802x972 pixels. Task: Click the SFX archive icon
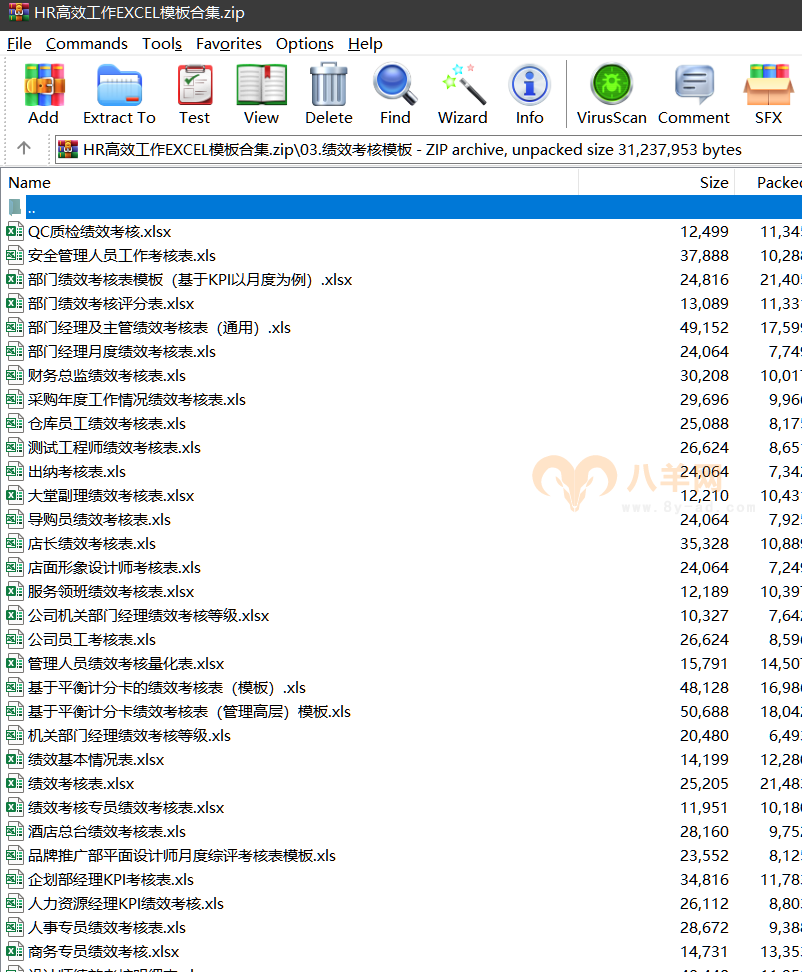[769, 86]
